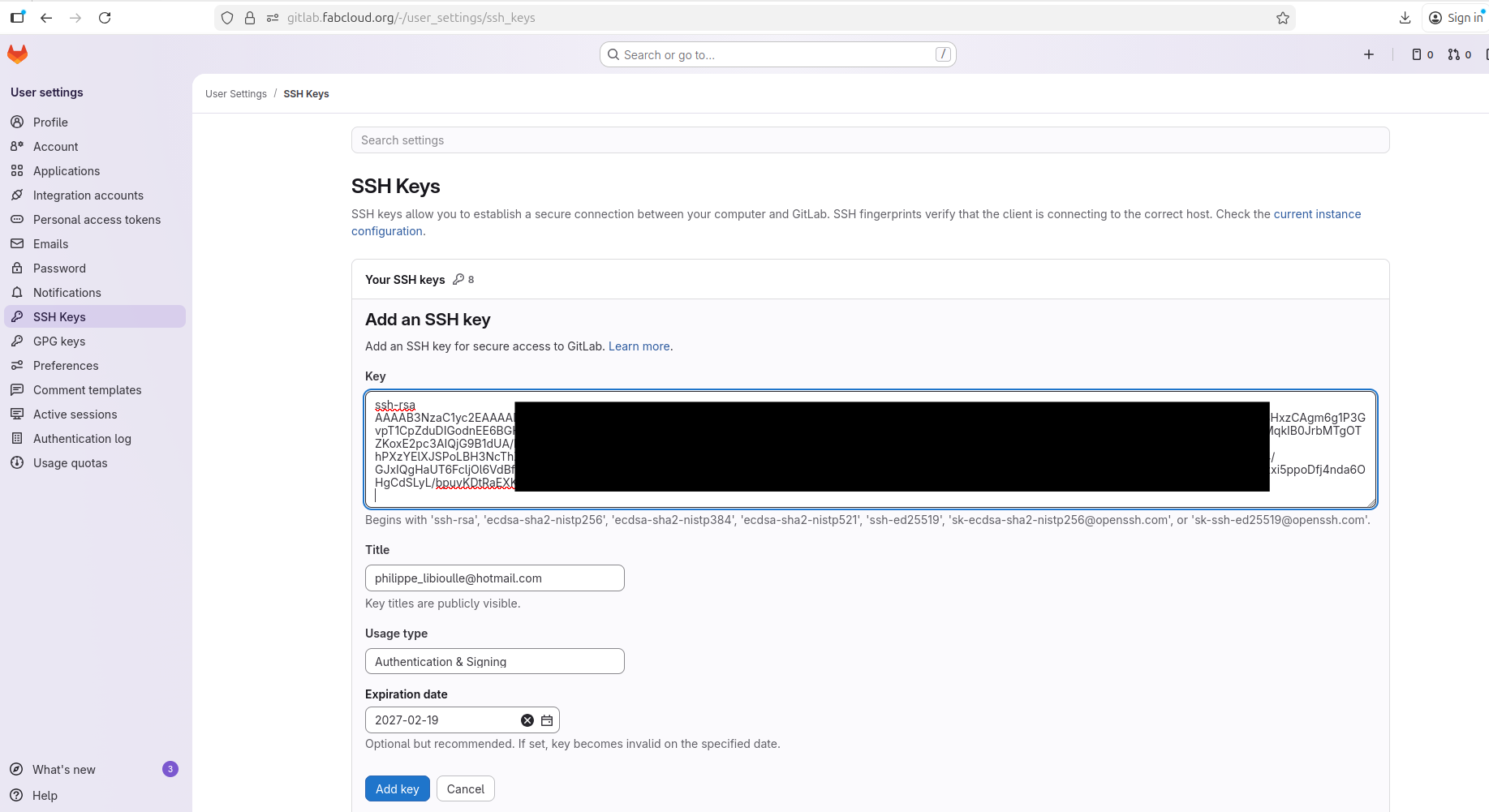This screenshot has height=812, width=1489.
Task: Go to Personal access tokens settings
Action: pyautogui.click(x=97, y=220)
